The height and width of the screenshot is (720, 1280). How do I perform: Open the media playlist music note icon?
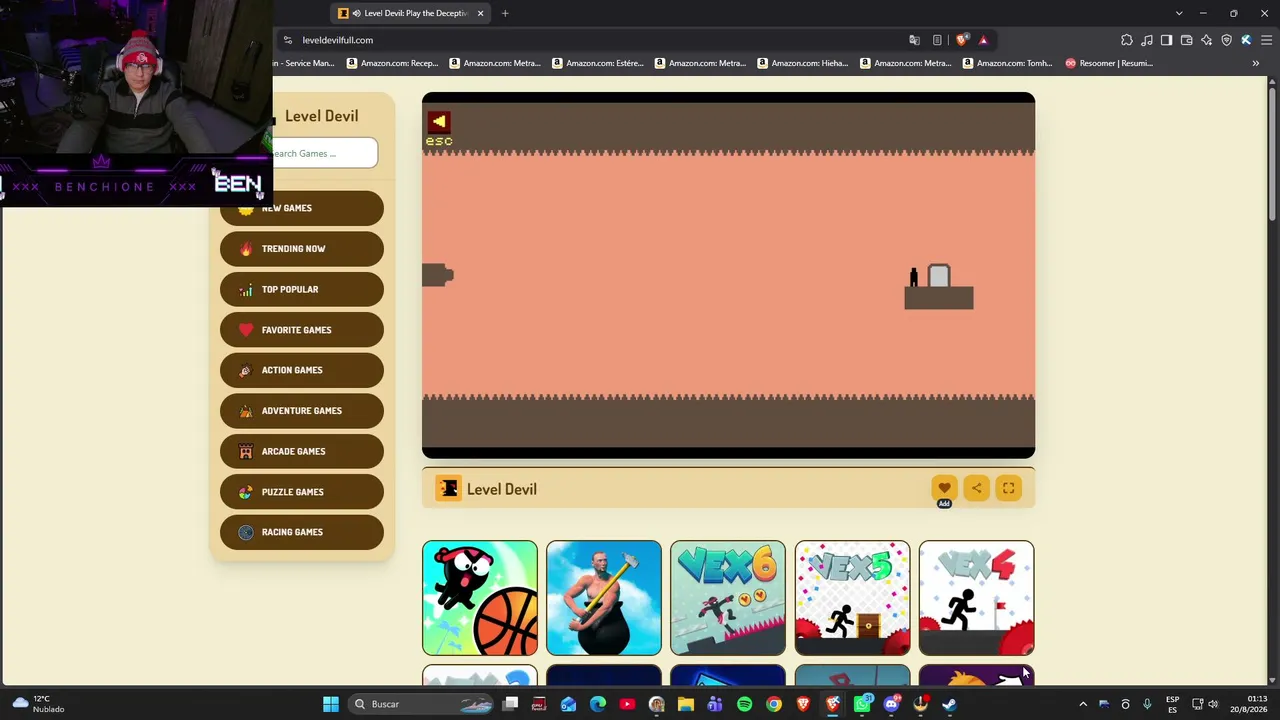pos(1147,40)
